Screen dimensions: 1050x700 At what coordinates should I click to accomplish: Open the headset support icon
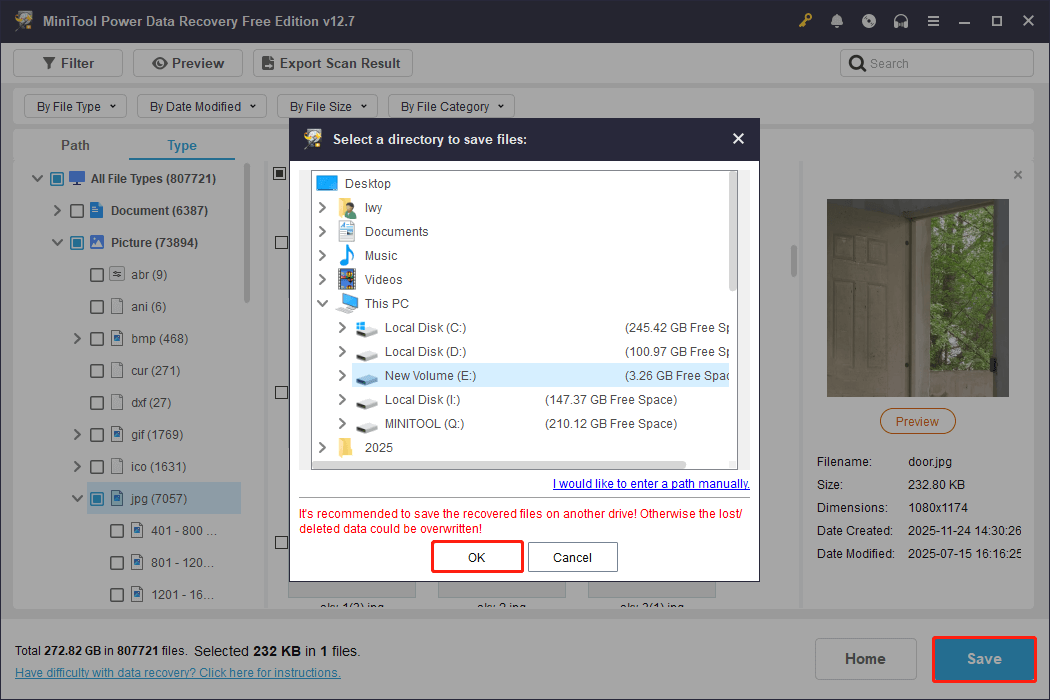coord(901,20)
